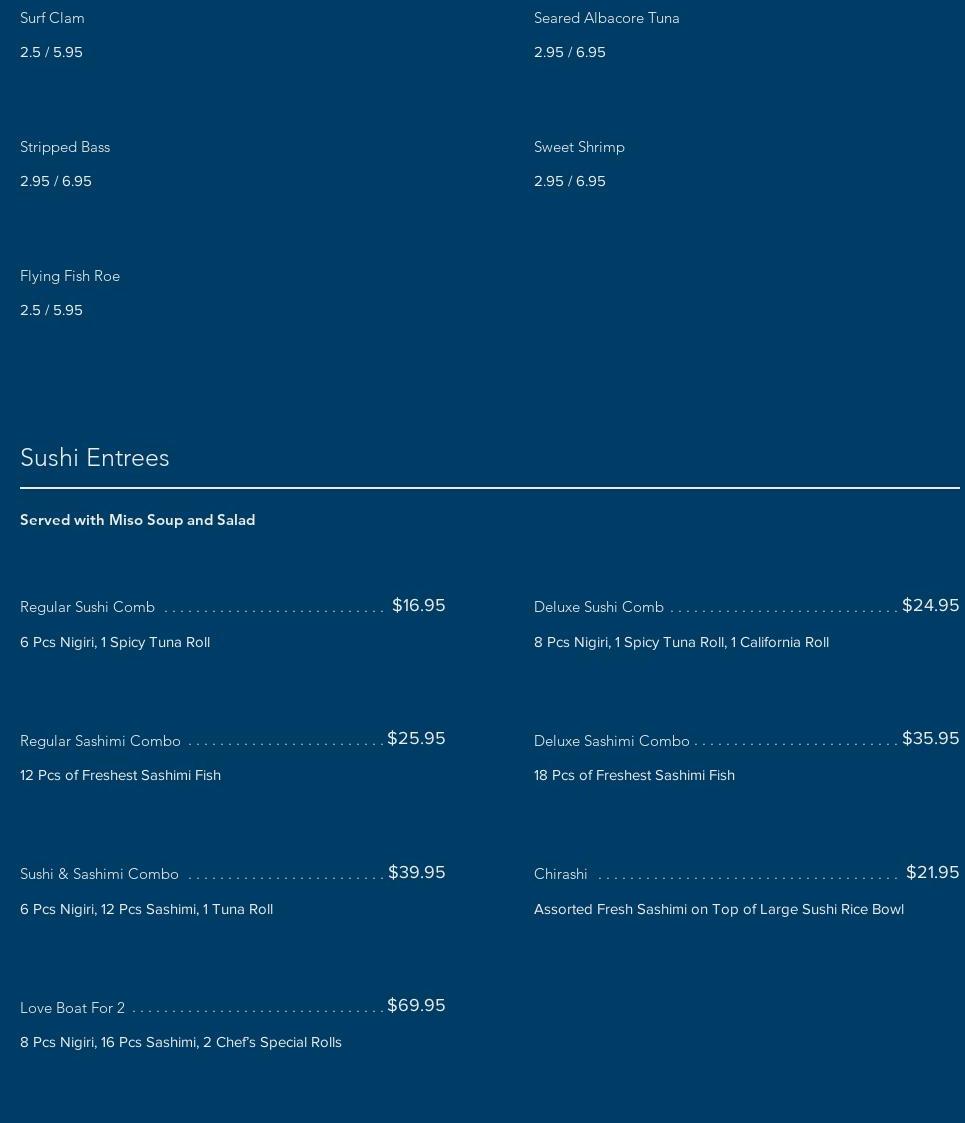Click the 18 Pcs of Freshest Sashimi description
965x1123 pixels.
tap(634, 775)
